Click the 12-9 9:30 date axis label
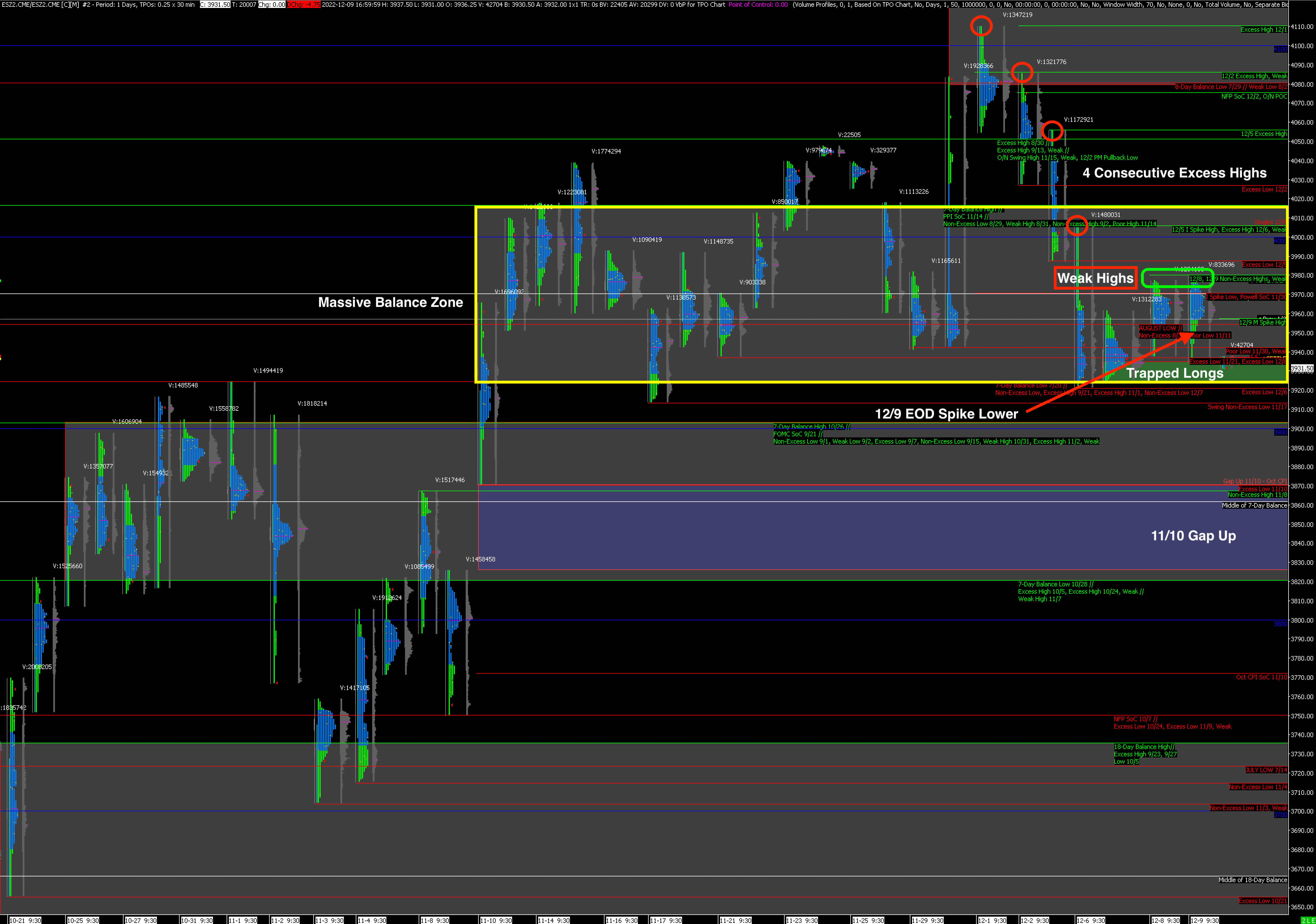Screen dimensions: 1316x924 pos(1204,920)
